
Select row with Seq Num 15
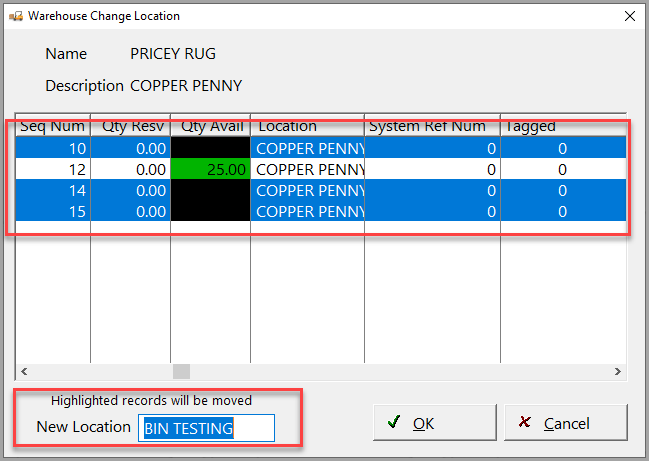tap(321, 211)
